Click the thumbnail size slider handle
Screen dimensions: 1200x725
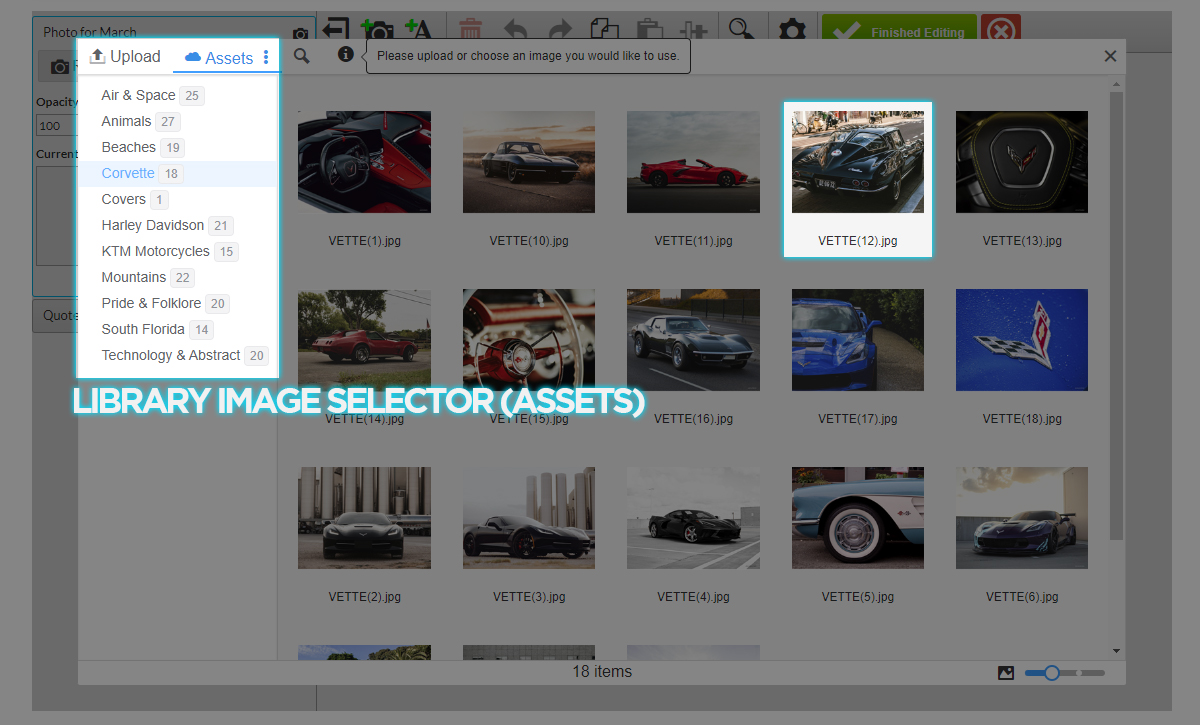(1051, 673)
